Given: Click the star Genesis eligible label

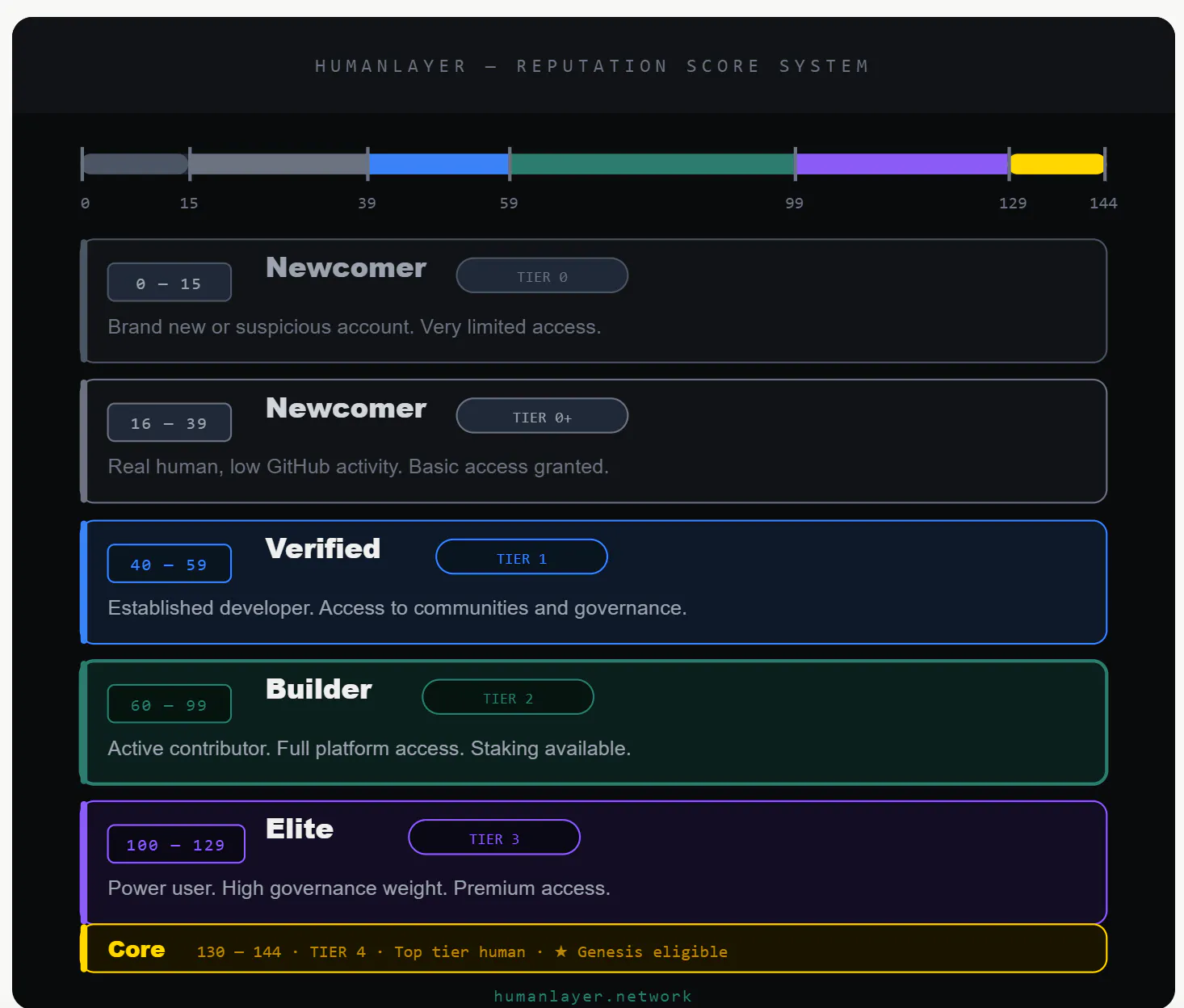Looking at the screenshot, I should [641, 952].
